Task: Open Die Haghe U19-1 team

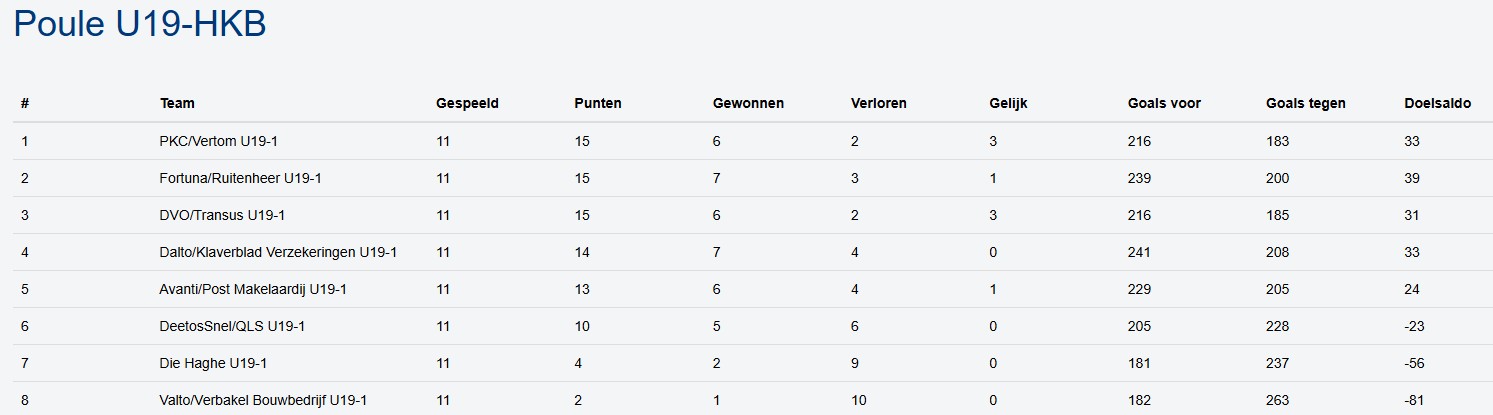Action: pyautogui.click(x=213, y=363)
